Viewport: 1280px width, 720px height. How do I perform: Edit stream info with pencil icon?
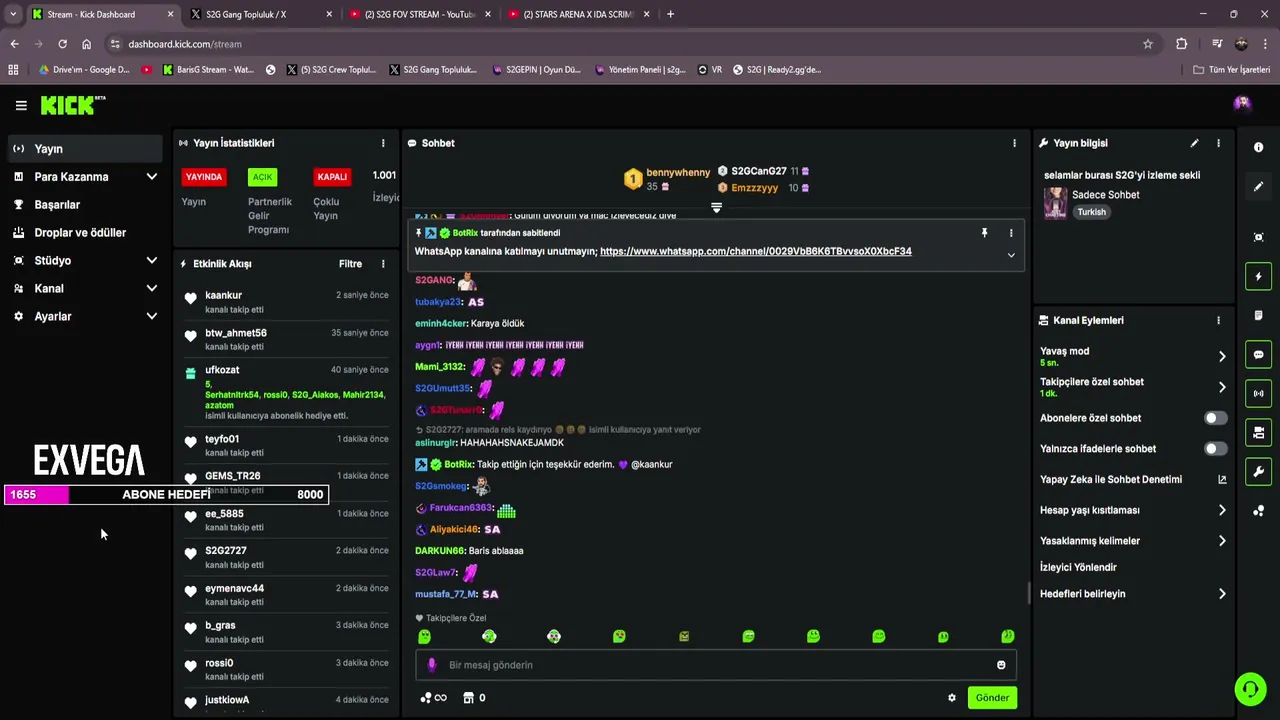click(x=1194, y=143)
